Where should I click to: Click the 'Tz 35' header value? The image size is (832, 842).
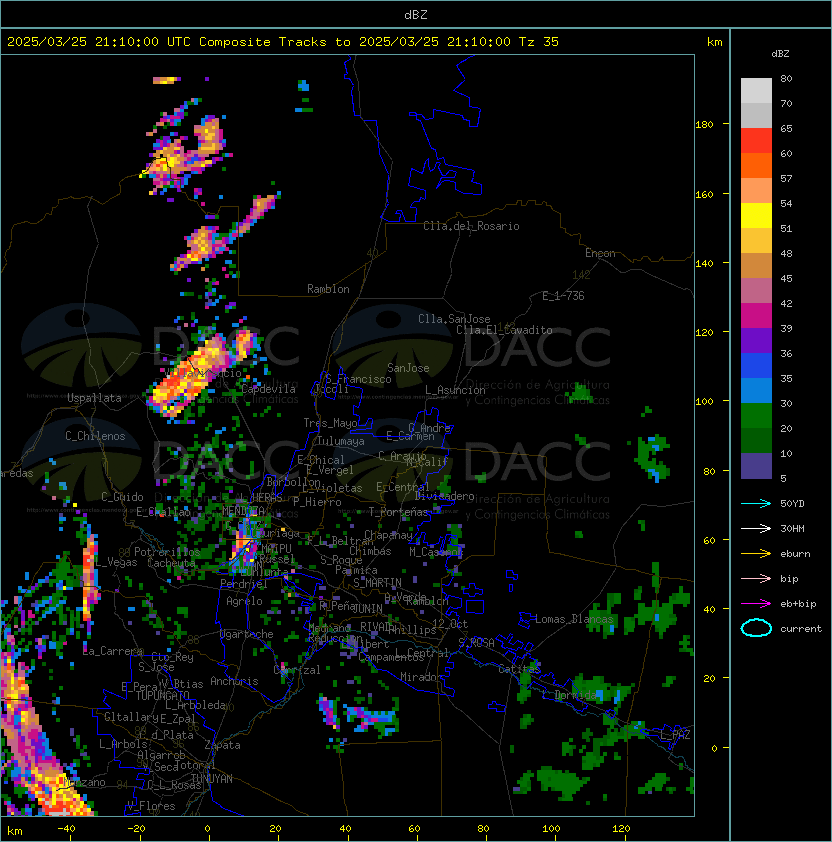[x=539, y=42]
